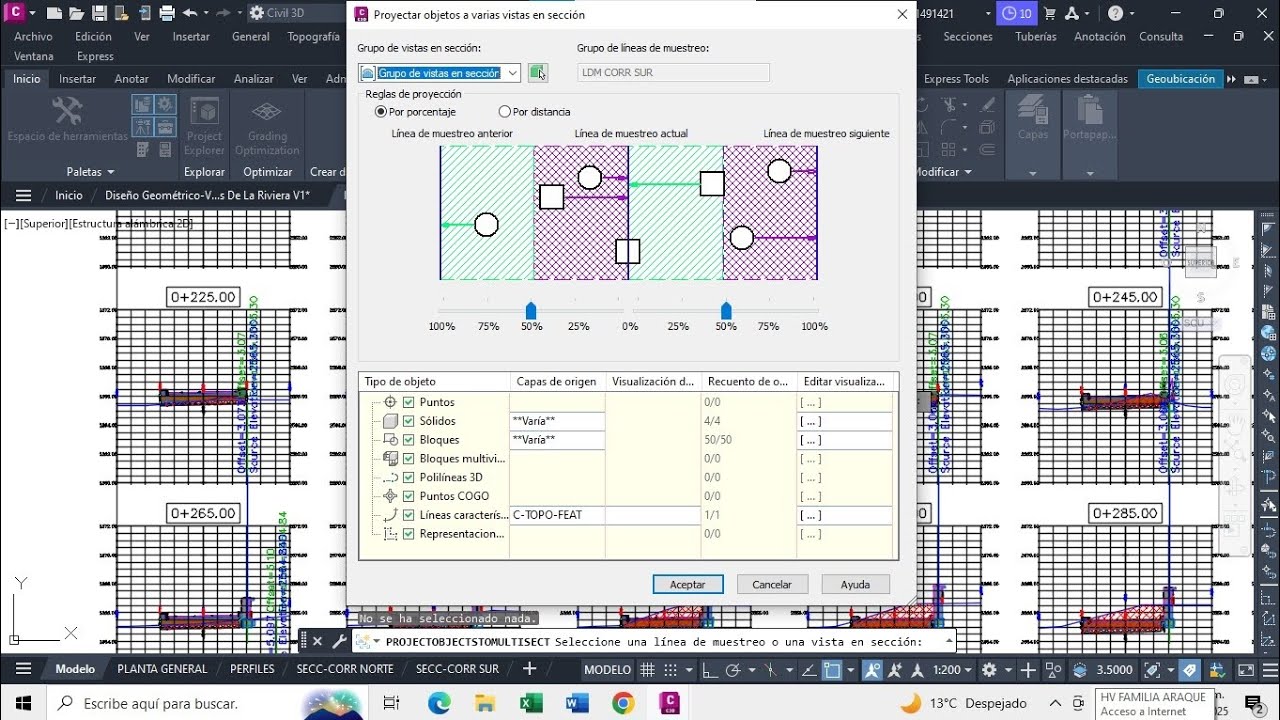Image resolution: width=1280 pixels, height=720 pixels.
Task: Toggle the Bloques checkbox
Action: point(408,440)
